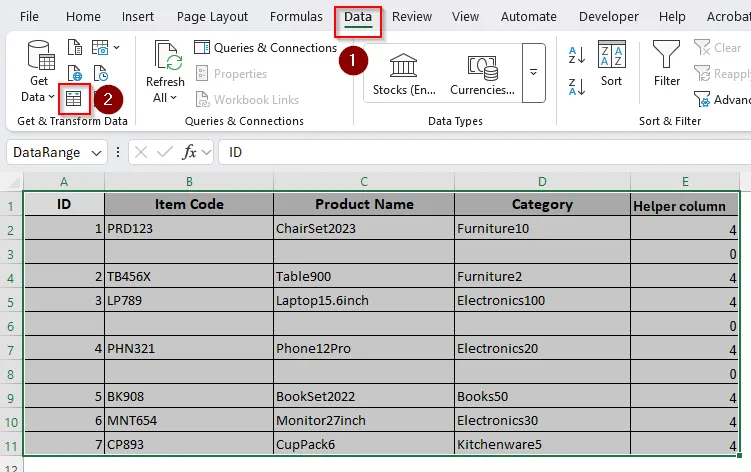751x472 pixels.
Task: Click the From Table/Range icon
Action: coord(74,99)
